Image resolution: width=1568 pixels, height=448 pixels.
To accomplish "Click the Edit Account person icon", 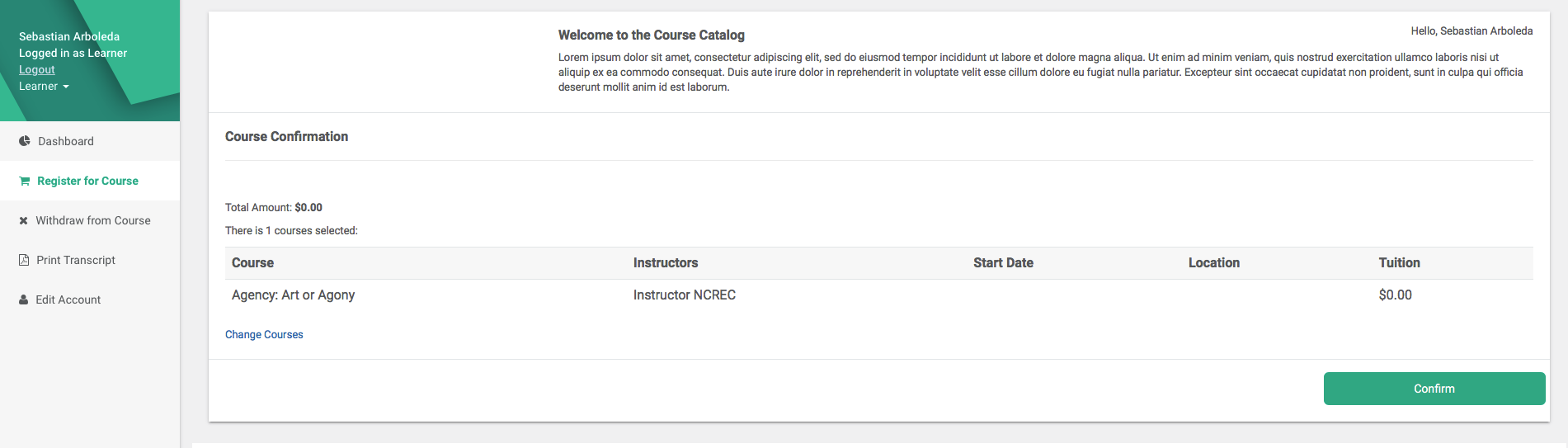I will pos(24,299).
